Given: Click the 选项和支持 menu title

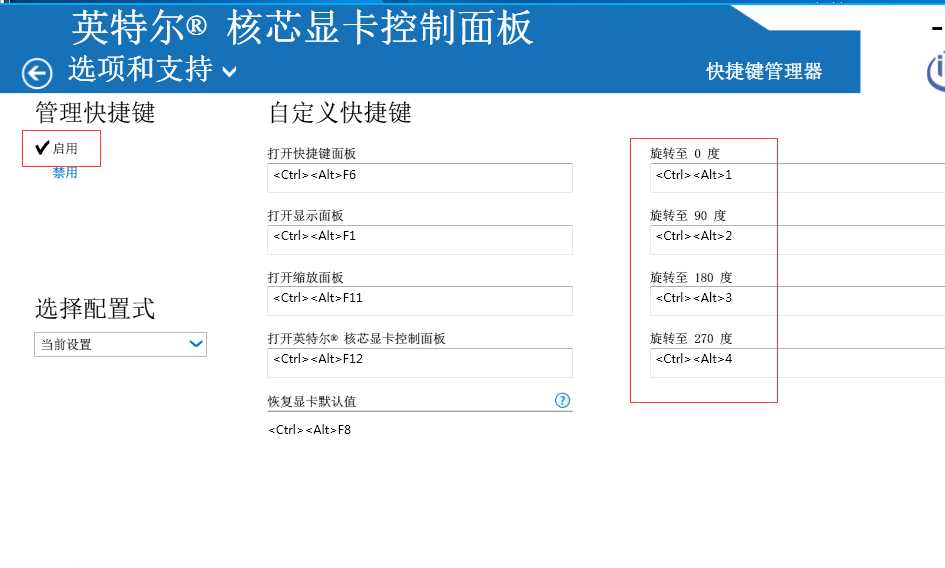Looking at the screenshot, I should click(x=140, y=69).
